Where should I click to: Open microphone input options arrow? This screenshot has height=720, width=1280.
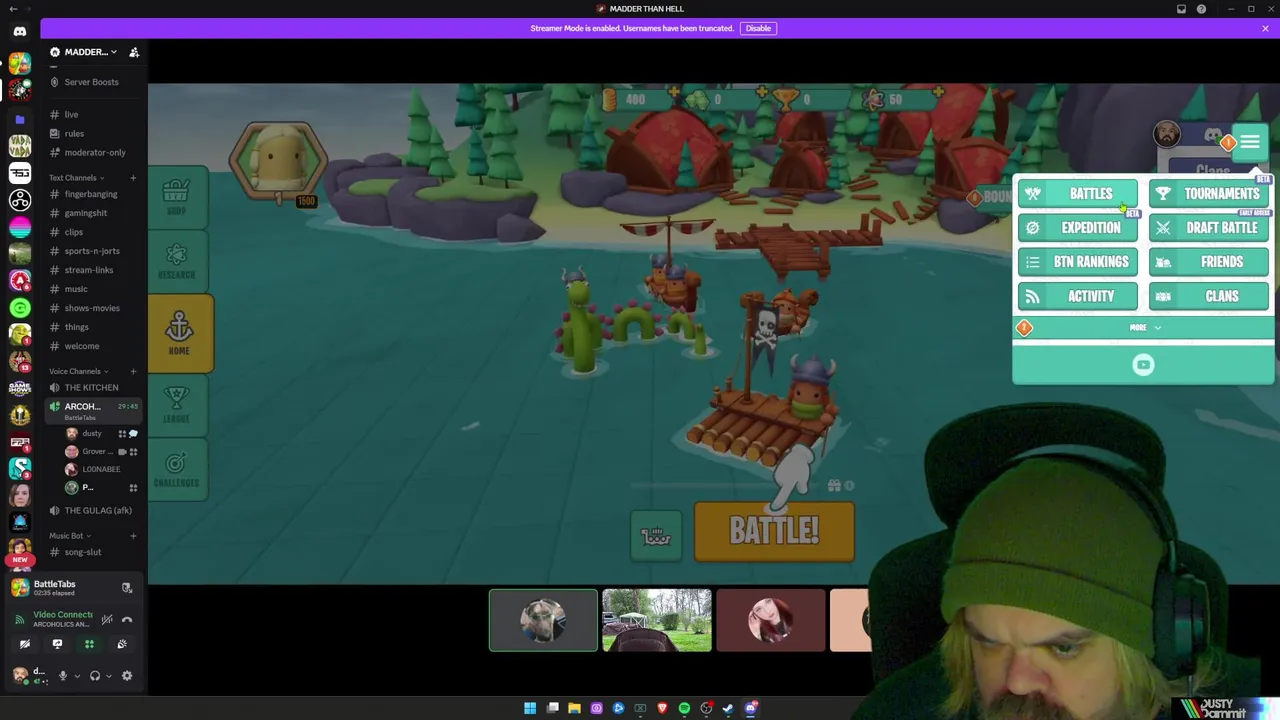coord(77,676)
